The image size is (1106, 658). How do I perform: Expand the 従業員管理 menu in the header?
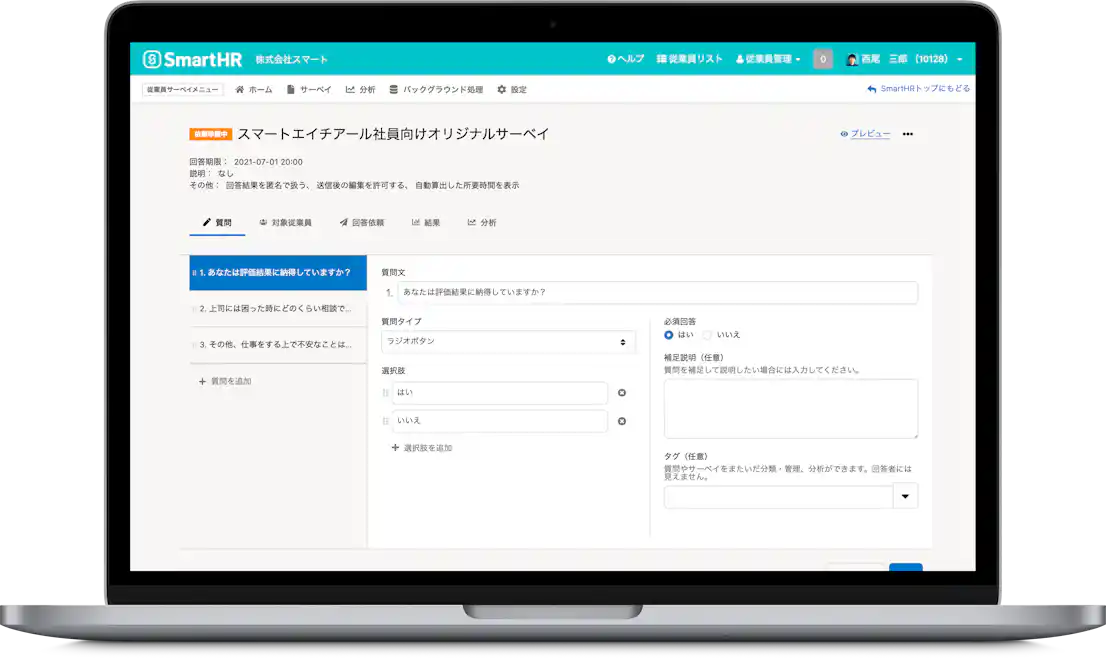pos(766,58)
